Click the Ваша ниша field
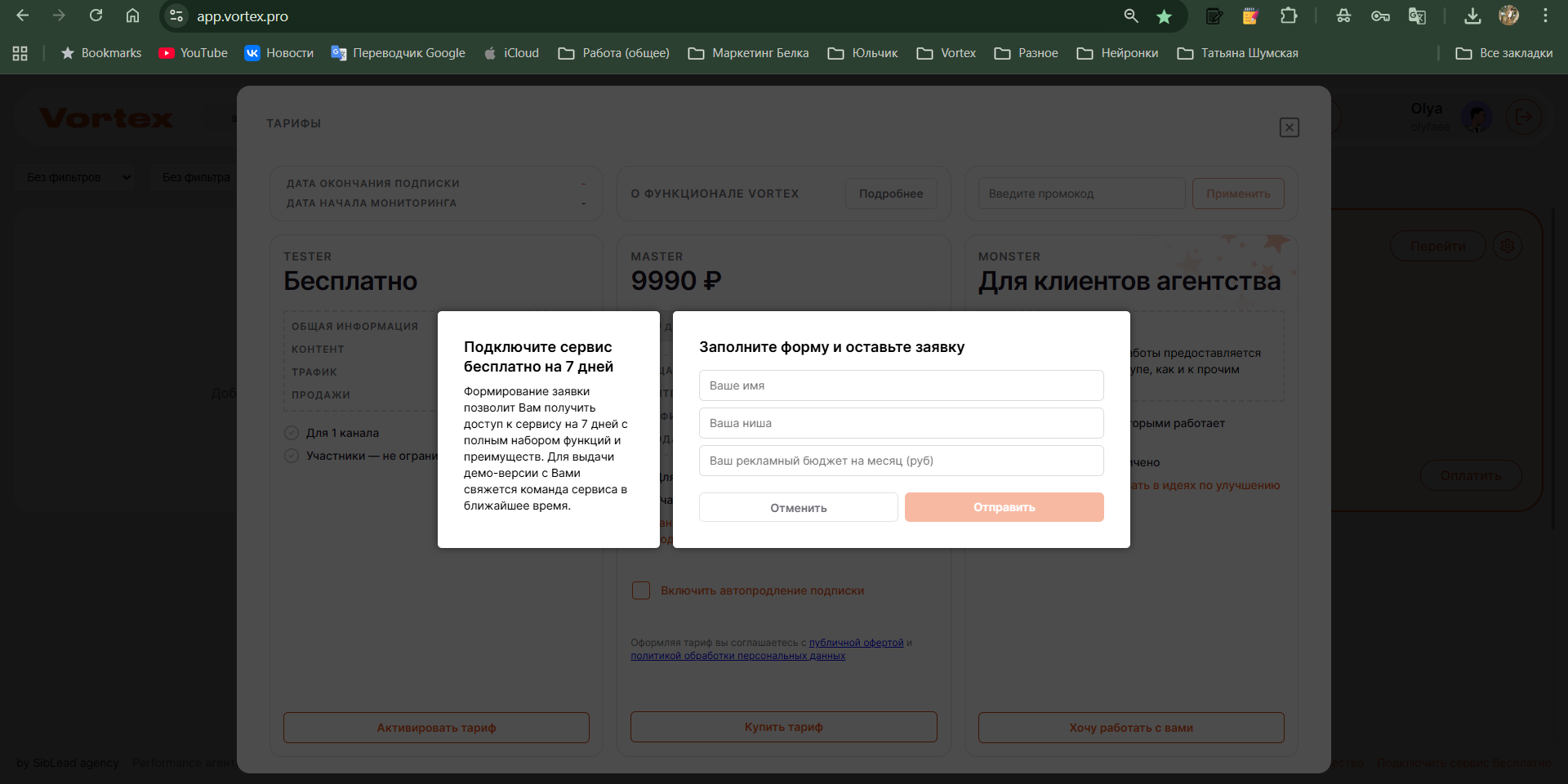This screenshot has height=784, width=1568. pos(901,423)
